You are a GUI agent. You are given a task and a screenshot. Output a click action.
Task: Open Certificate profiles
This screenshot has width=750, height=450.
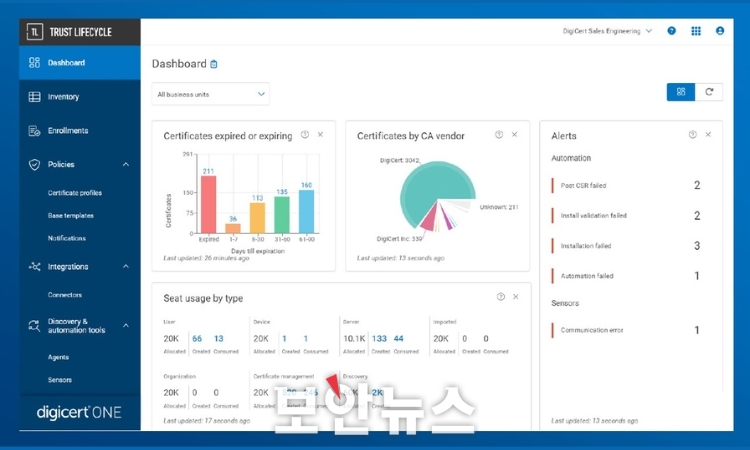[75, 193]
